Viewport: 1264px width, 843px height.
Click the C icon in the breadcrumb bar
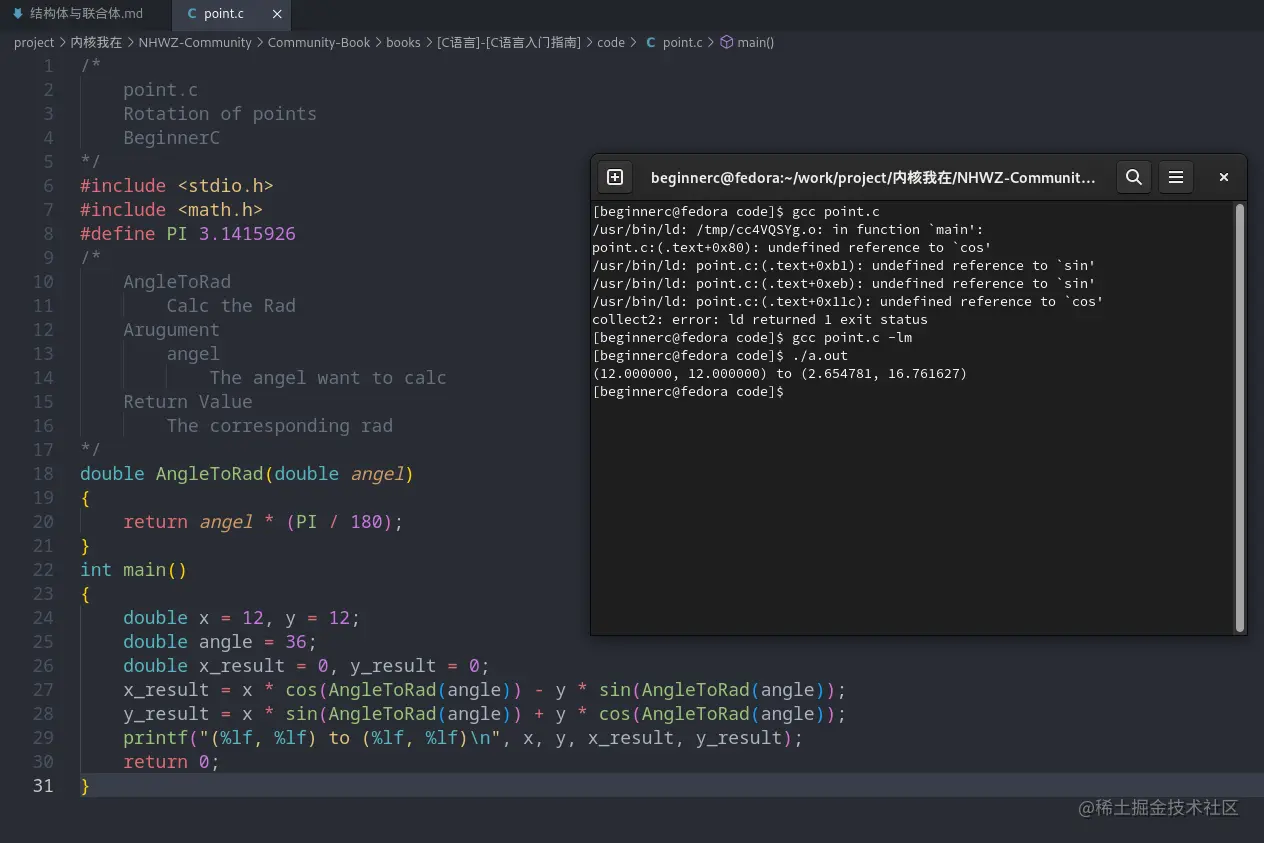click(x=651, y=42)
